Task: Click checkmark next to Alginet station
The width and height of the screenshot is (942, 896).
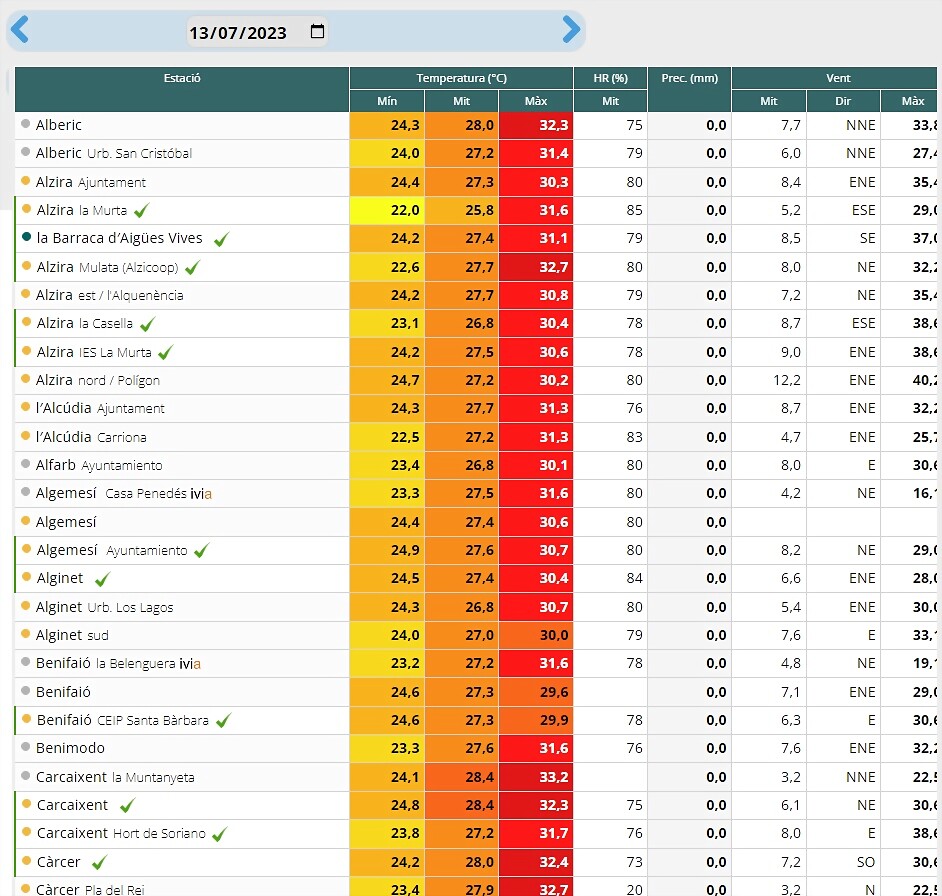Action: tap(103, 579)
